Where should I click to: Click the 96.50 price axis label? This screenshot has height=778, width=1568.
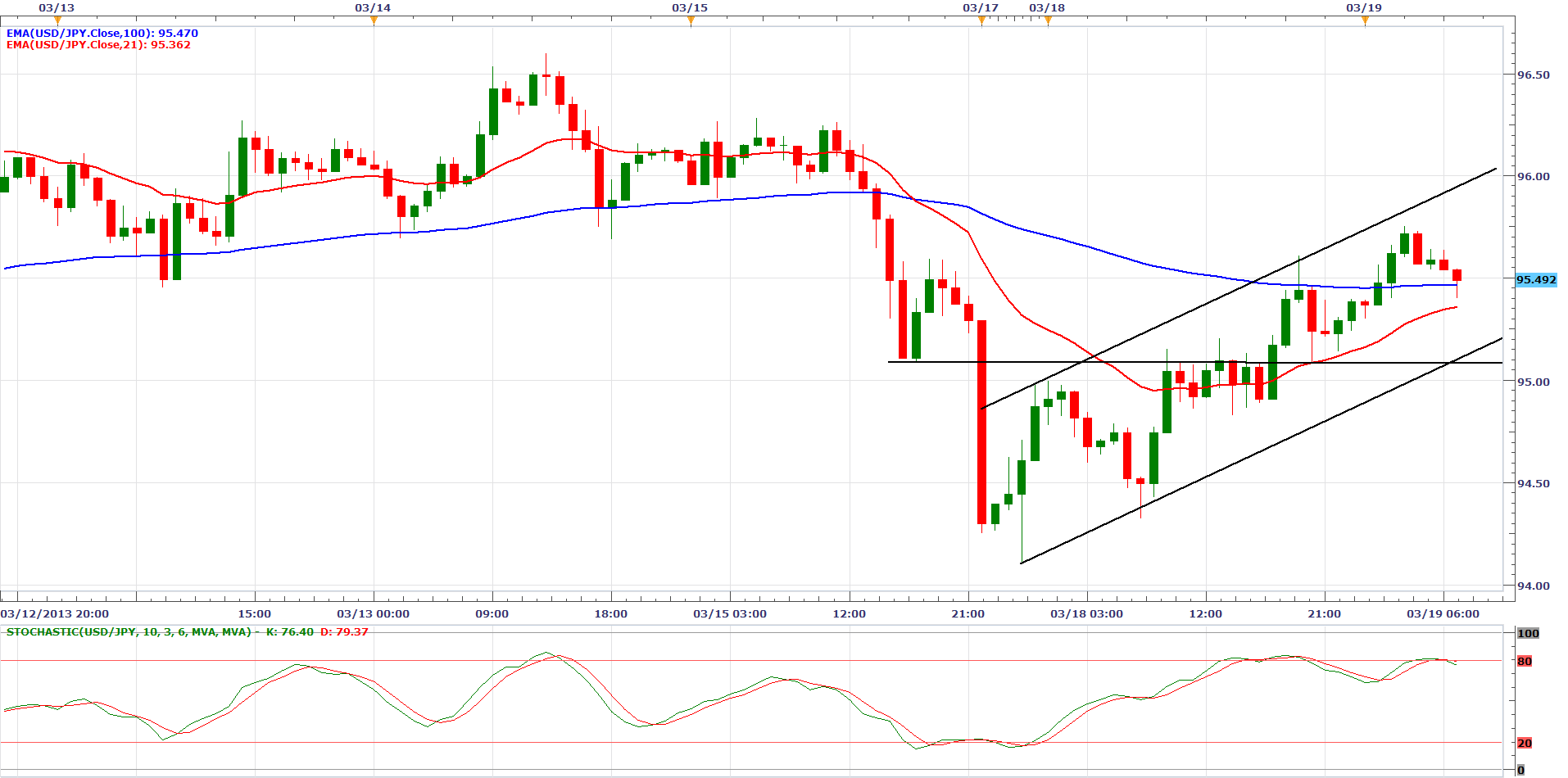pos(1533,75)
